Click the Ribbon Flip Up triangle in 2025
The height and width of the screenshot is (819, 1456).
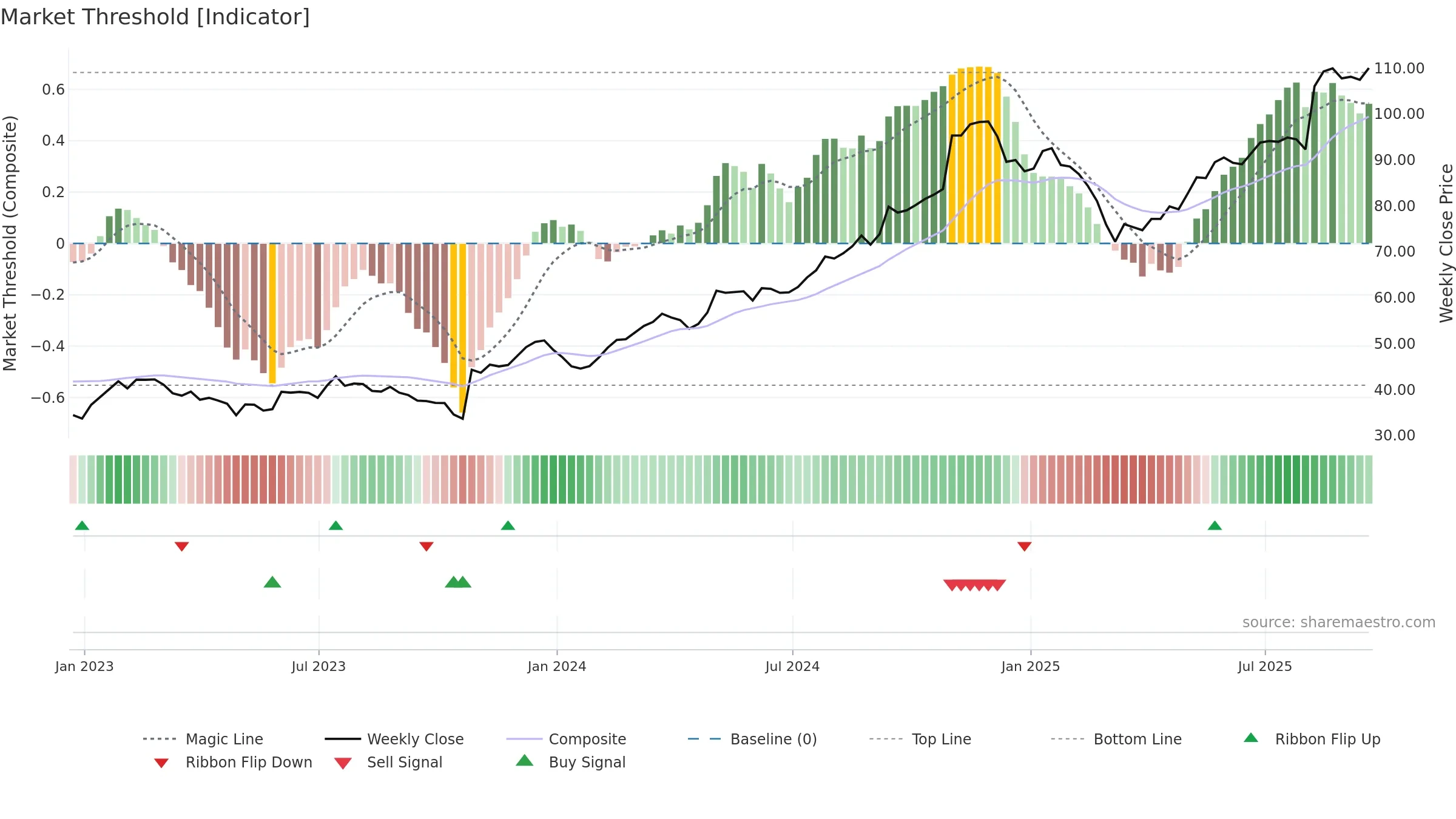coord(1215,525)
